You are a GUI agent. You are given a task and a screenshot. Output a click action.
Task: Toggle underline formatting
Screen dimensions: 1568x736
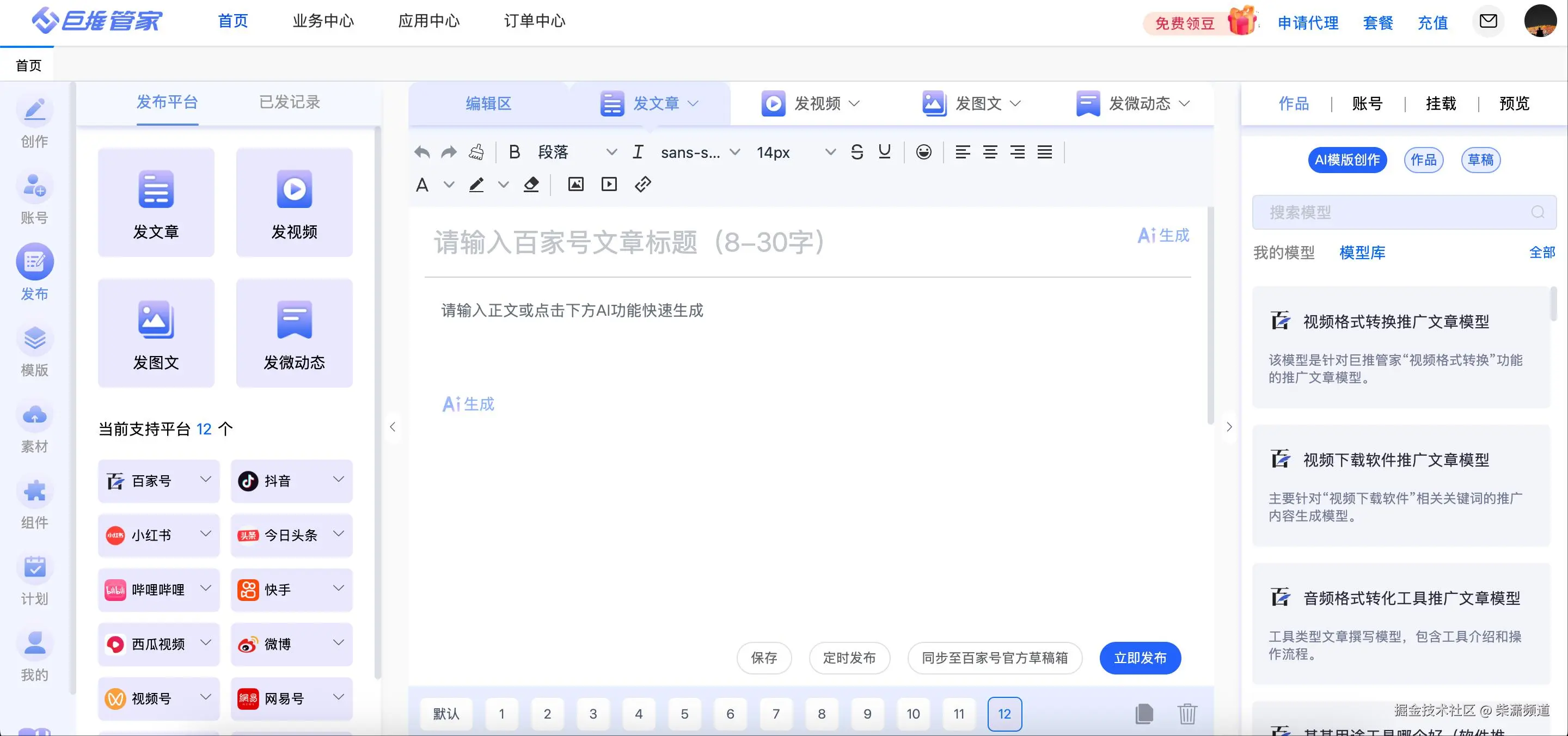point(884,152)
